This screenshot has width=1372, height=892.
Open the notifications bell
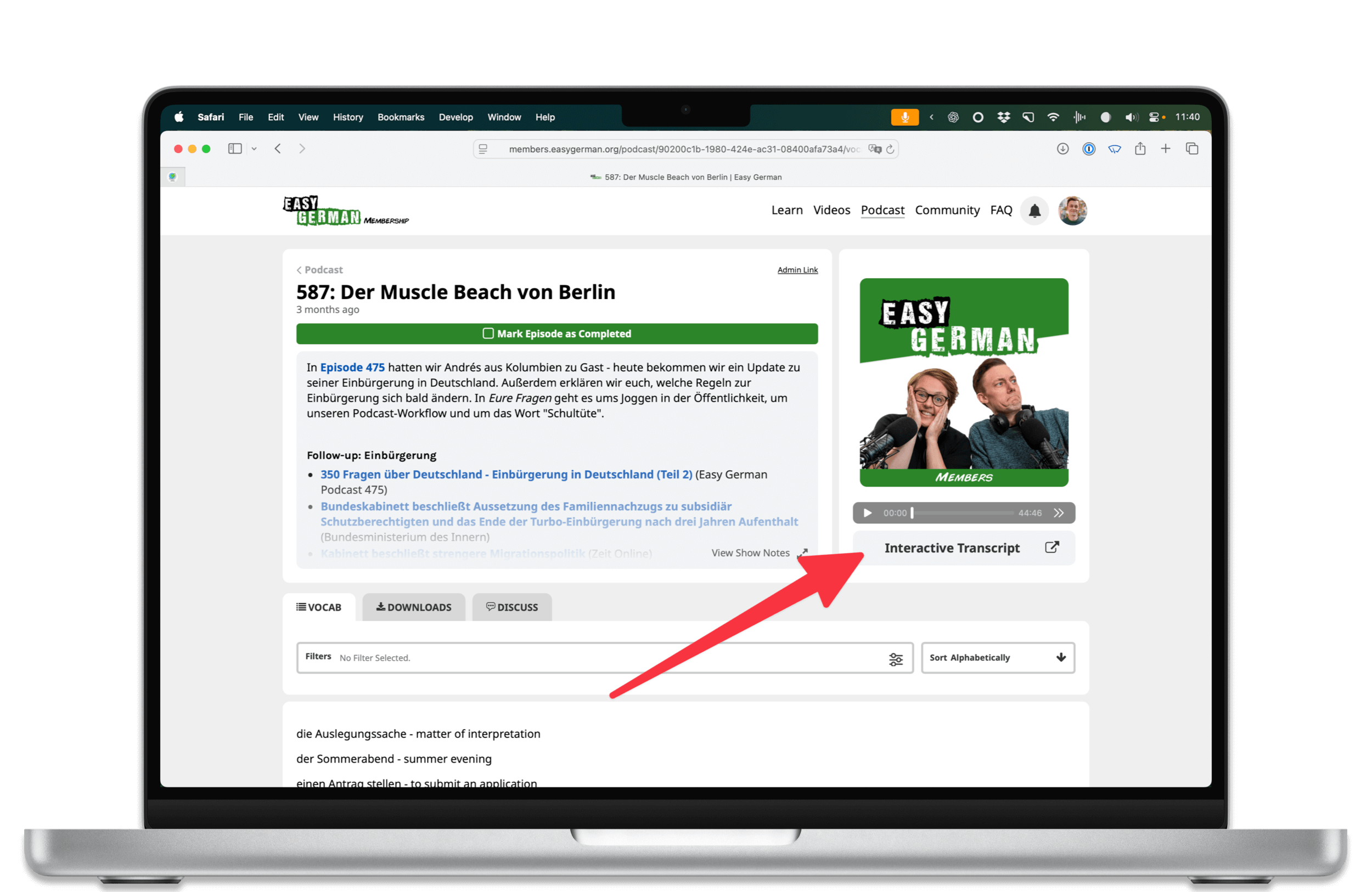point(1034,210)
